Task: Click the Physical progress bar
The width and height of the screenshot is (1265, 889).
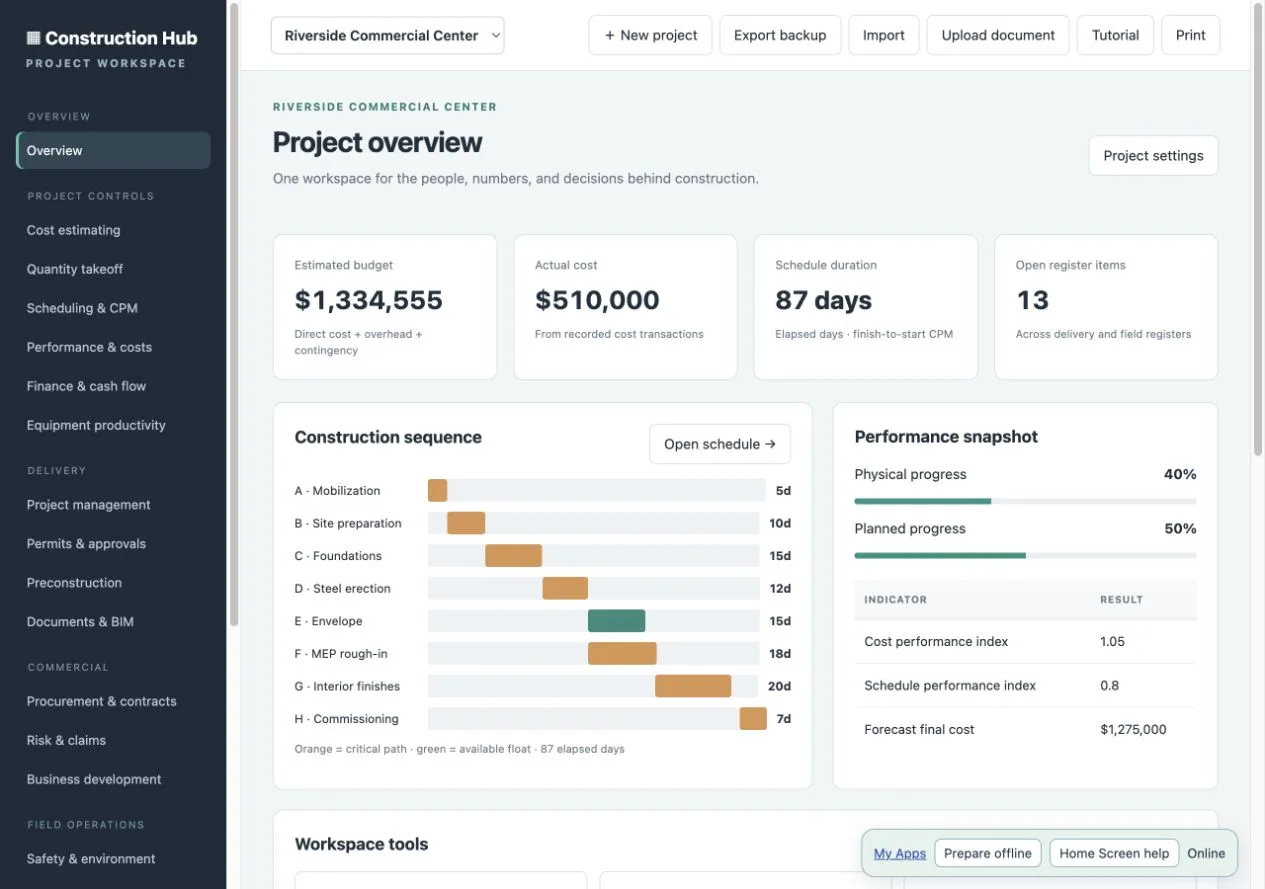Action: coord(1025,501)
